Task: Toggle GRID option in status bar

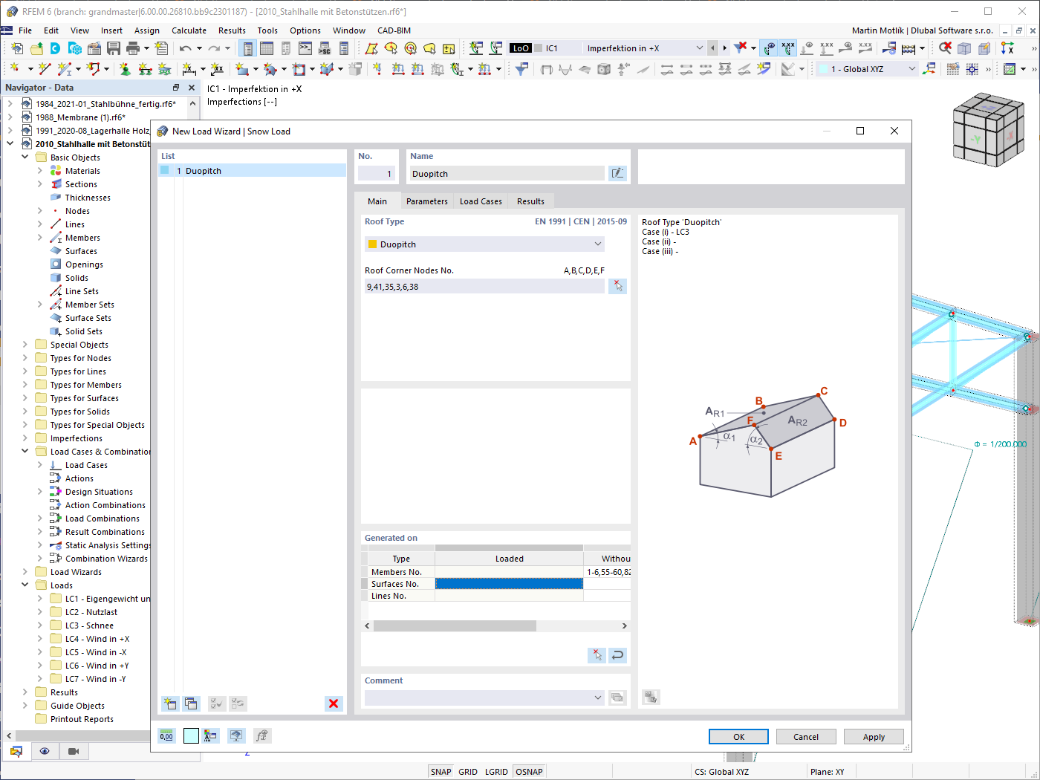Action: click(x=468, y=772)
